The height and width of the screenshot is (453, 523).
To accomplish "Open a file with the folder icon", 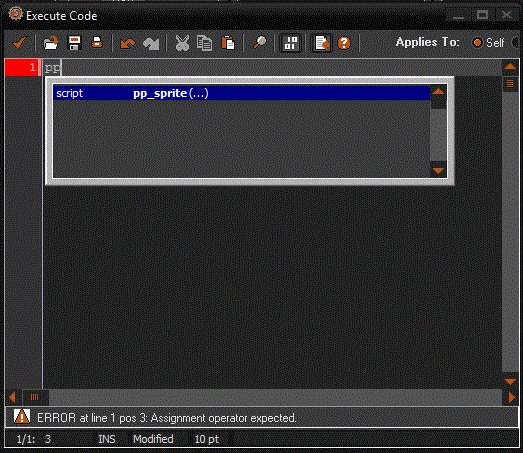I will pyautogui.click(x=51, y=43).
